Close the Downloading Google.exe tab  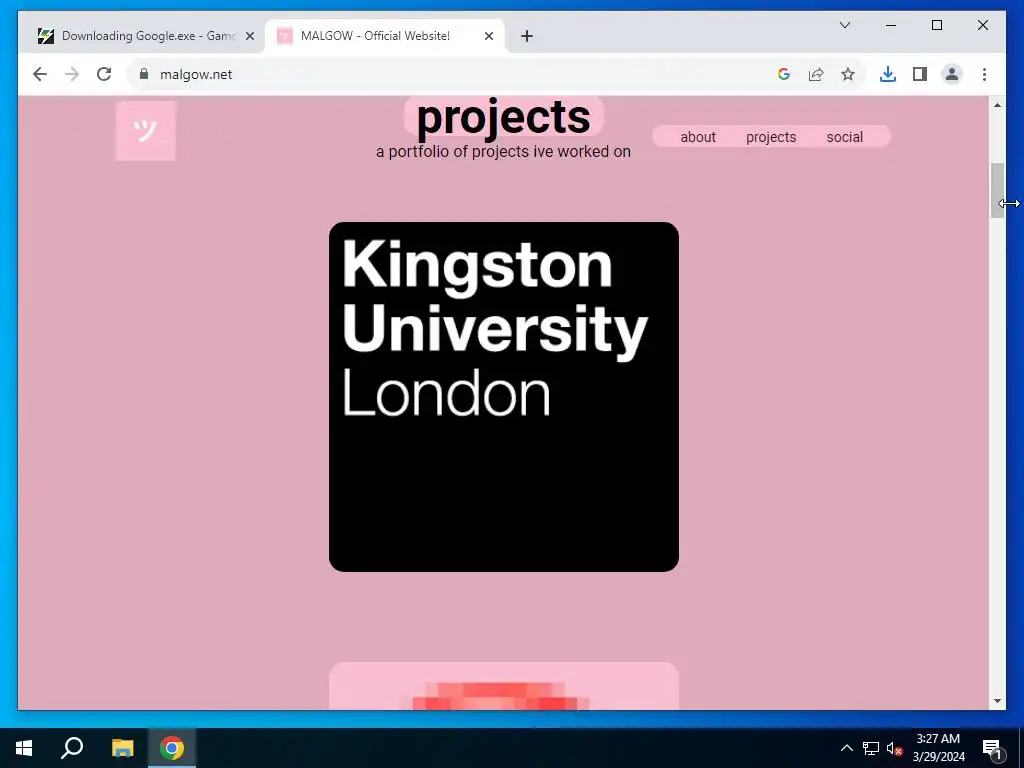click(x=249, y=36)
